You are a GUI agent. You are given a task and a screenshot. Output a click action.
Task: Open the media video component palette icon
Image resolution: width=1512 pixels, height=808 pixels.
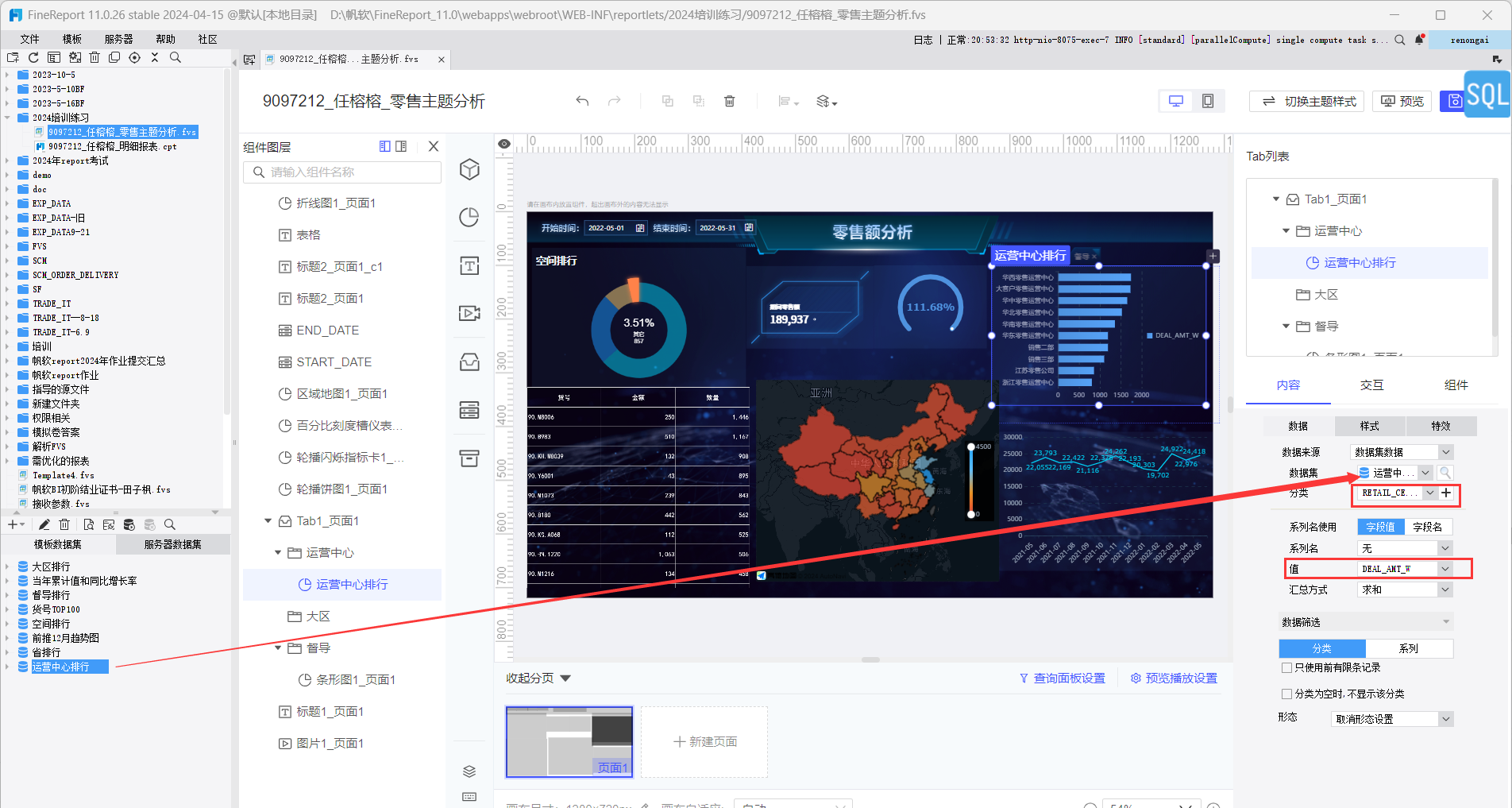[469, 313]
